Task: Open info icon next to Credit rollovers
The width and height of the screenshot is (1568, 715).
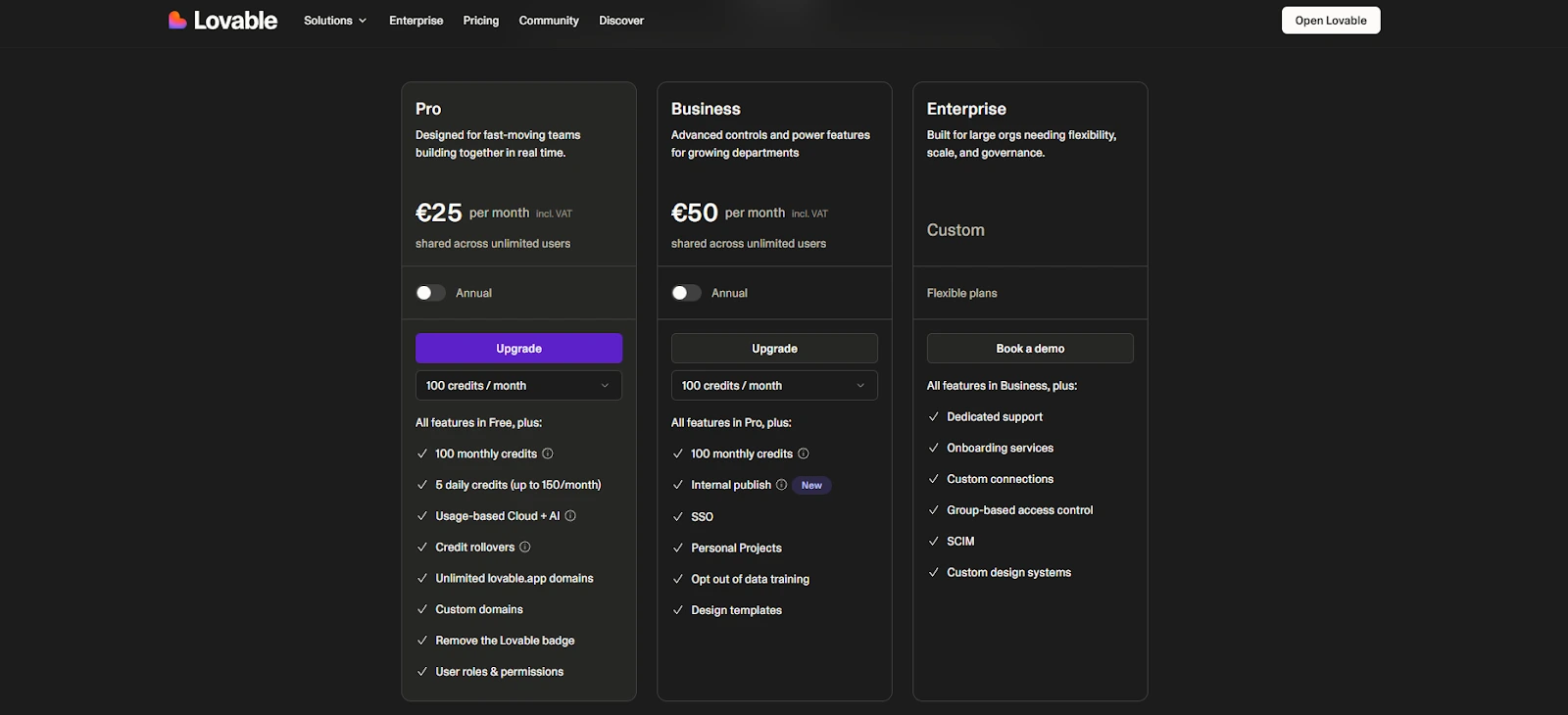Action: point(525,547)
